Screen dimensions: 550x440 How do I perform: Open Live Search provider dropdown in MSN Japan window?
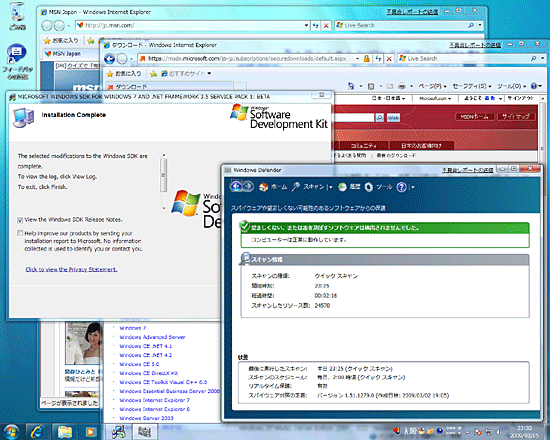tap(480, 25)
